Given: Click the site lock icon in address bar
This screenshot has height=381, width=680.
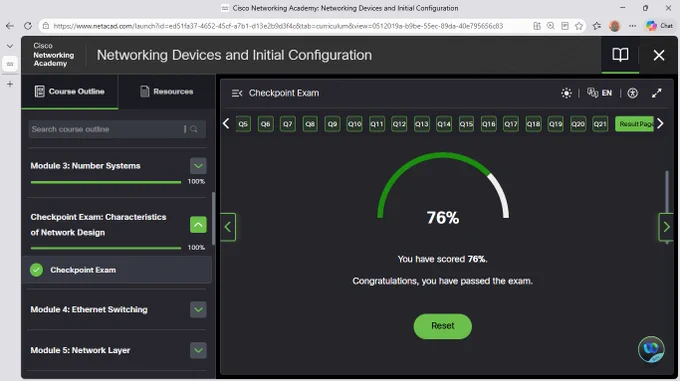Looking at the screenshot, I should 46,26.
